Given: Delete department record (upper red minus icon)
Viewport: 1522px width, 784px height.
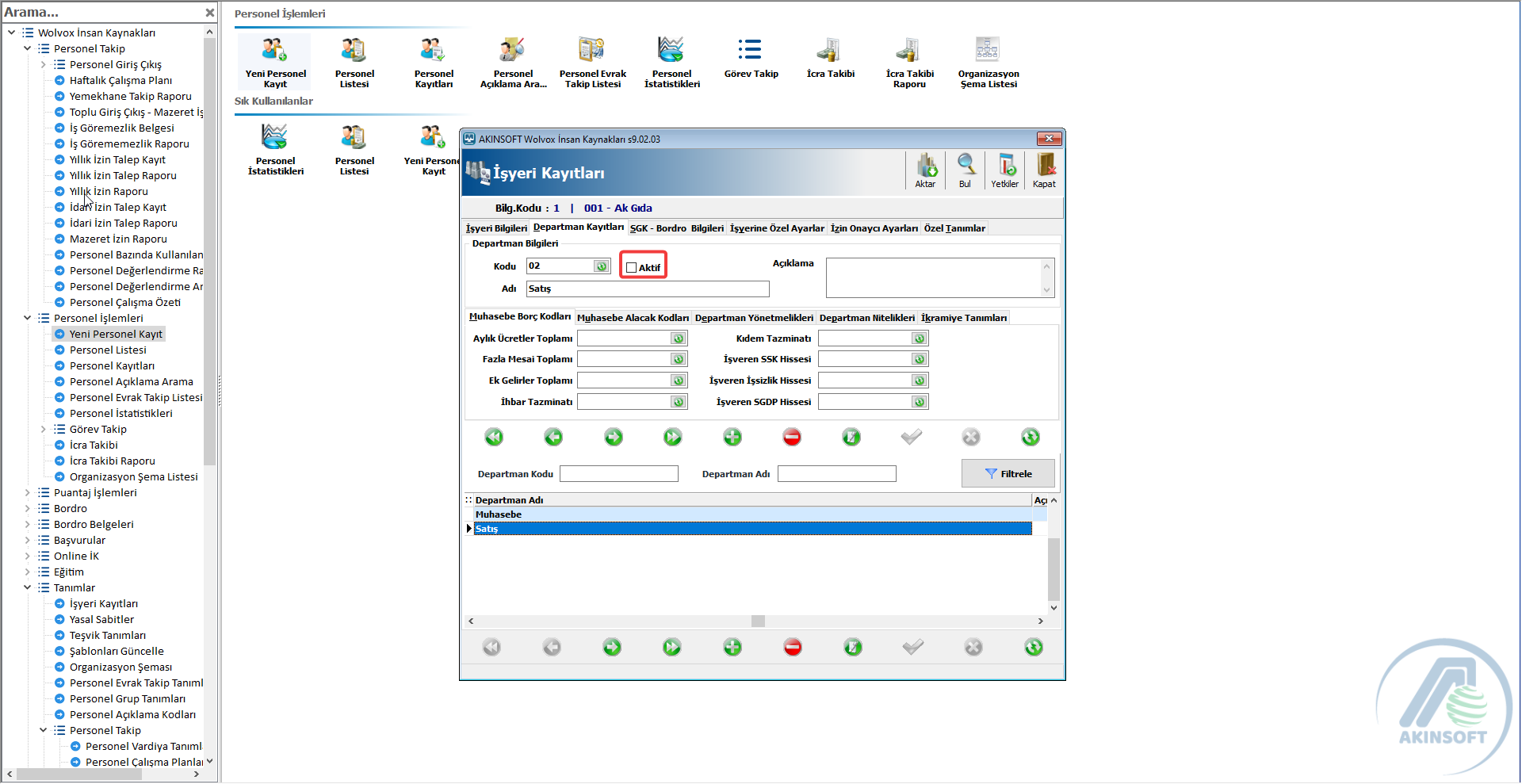Looking at the screenshot, I should pyautogui.click(x=792, y=437).
